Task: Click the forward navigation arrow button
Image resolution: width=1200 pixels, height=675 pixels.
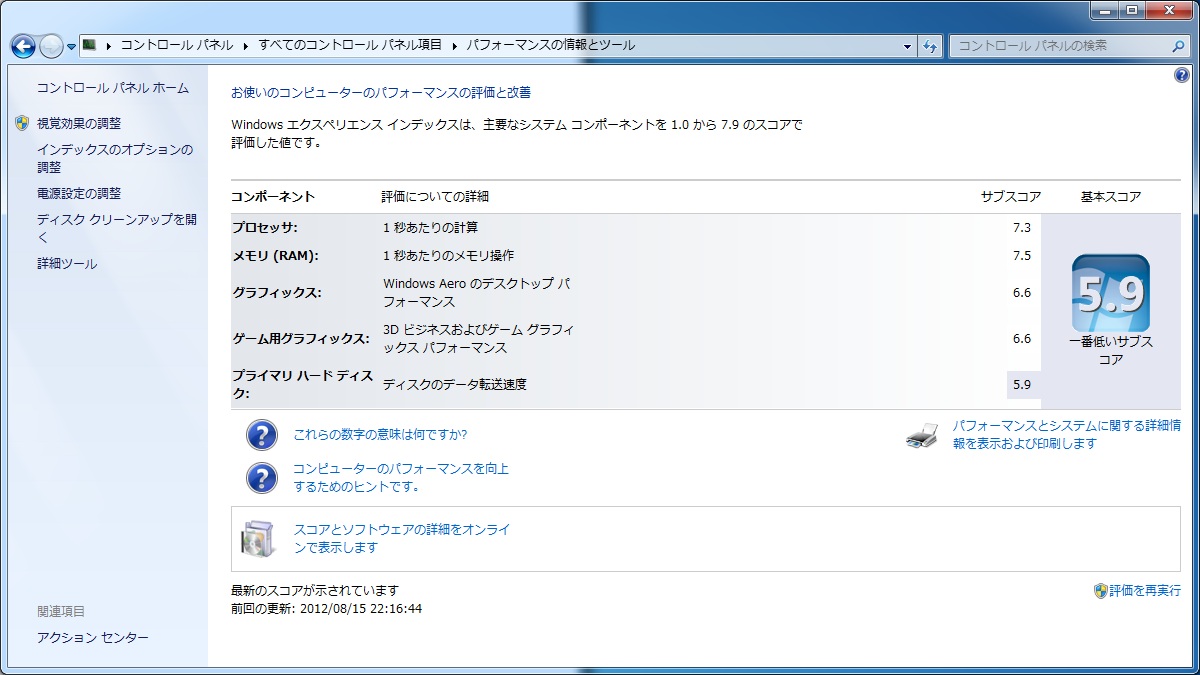Action: coord(50,46)
